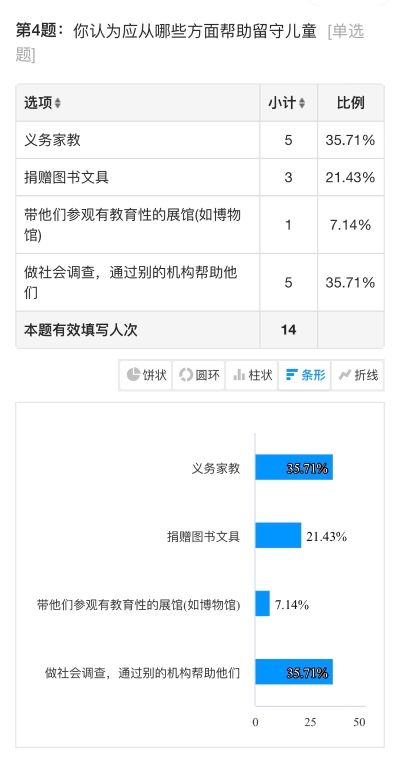
Task: Click the 7.14% blue bar
Action: tap(262, 603)
